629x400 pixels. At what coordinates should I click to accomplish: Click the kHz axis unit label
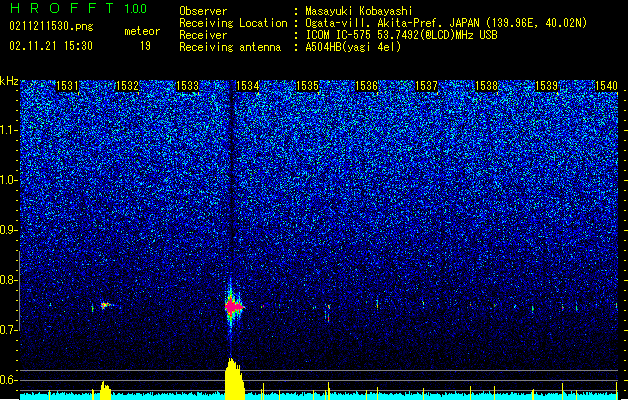tap(9, 81)
